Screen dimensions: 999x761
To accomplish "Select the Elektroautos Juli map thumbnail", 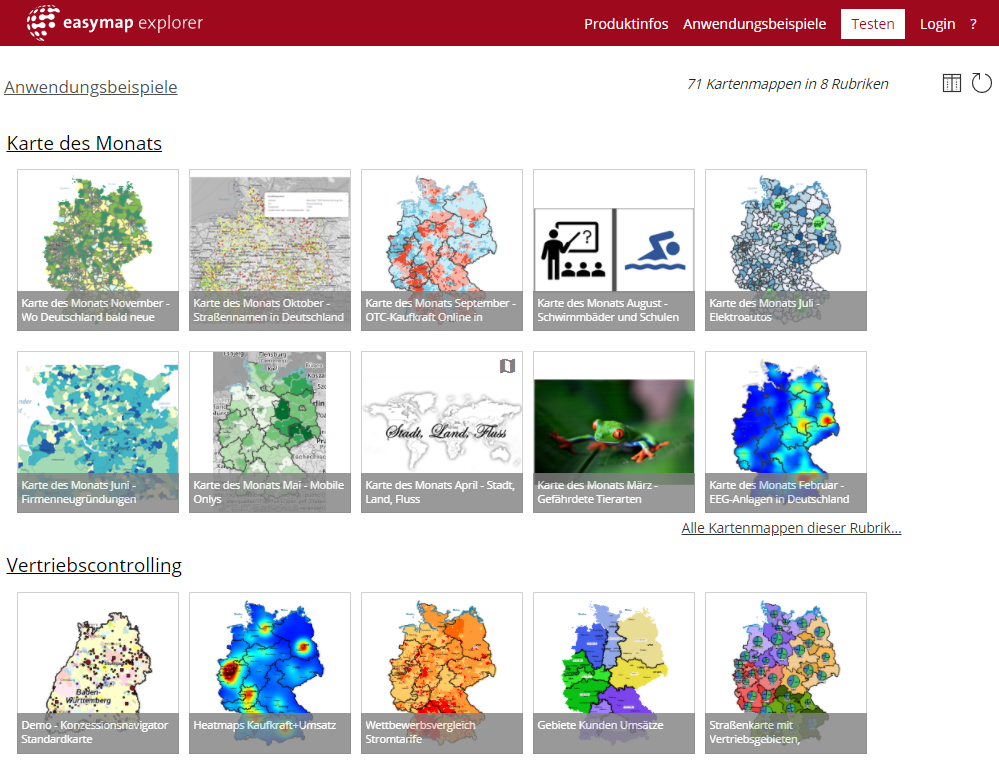I will [x=786, y=249].
